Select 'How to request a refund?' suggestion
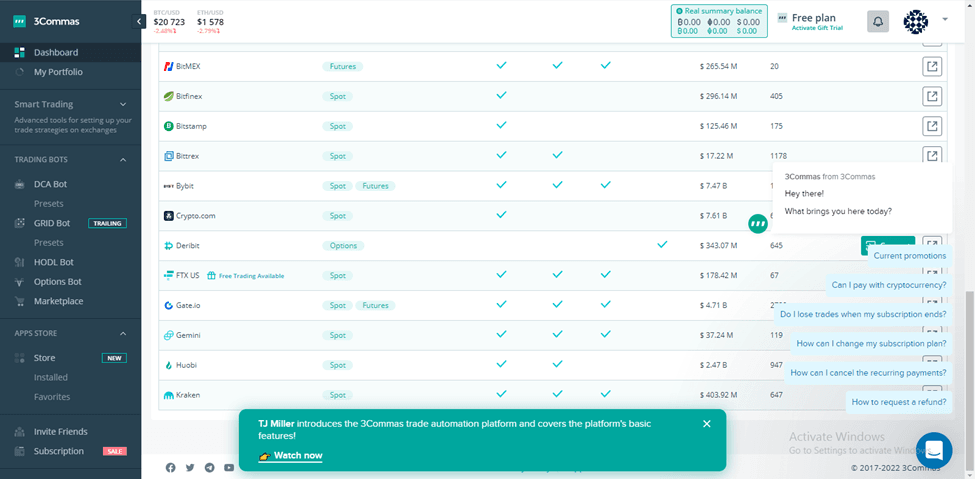Screen dimensions: 975x479 tap(899, 402)
